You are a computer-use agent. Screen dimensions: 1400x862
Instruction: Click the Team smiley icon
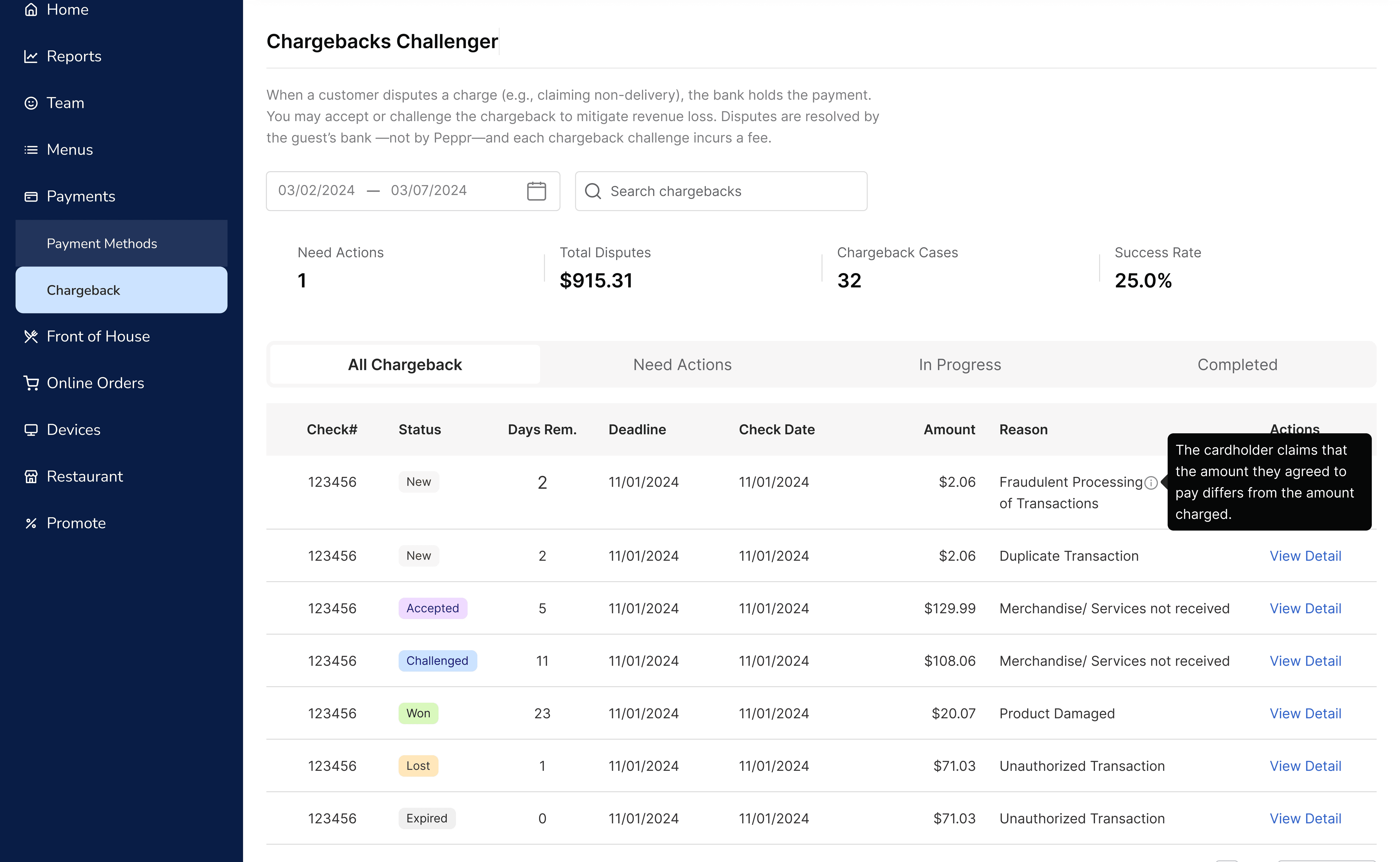point(31,103)
